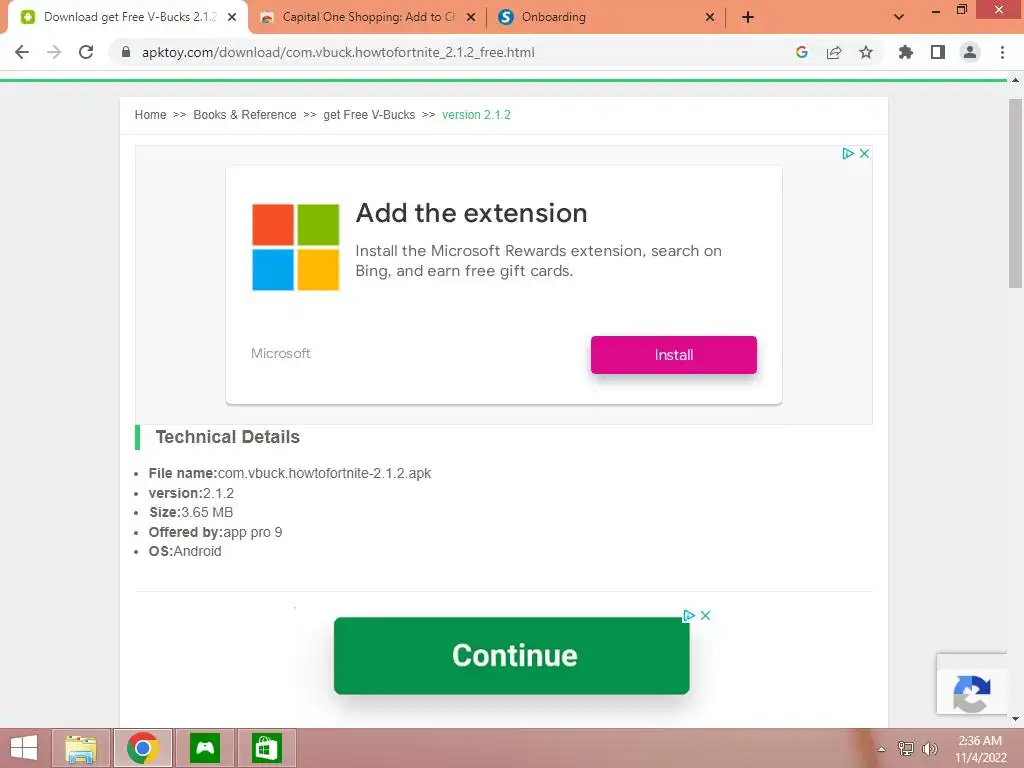Click the OS:Android detail line
Screen dimensions: 1024x768
(x=185, y=551)
